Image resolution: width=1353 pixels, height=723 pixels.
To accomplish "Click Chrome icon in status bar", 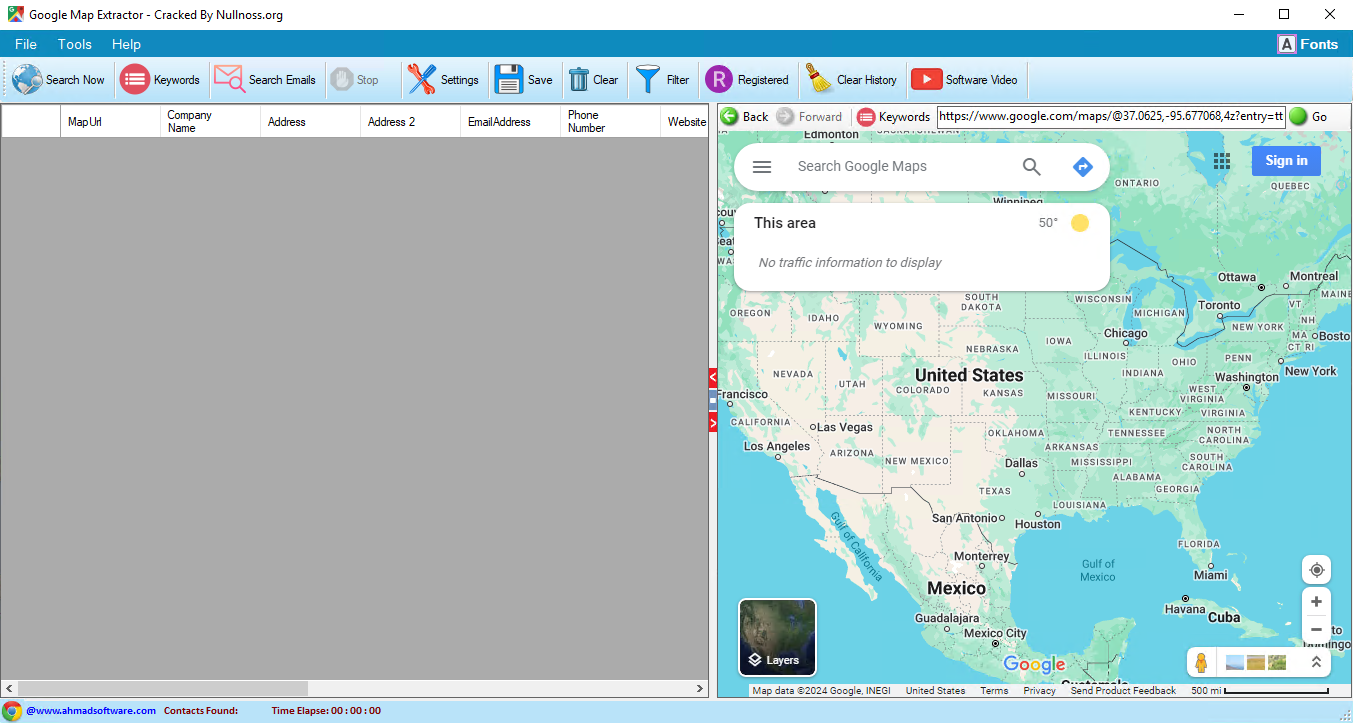I will click(12, 711).
